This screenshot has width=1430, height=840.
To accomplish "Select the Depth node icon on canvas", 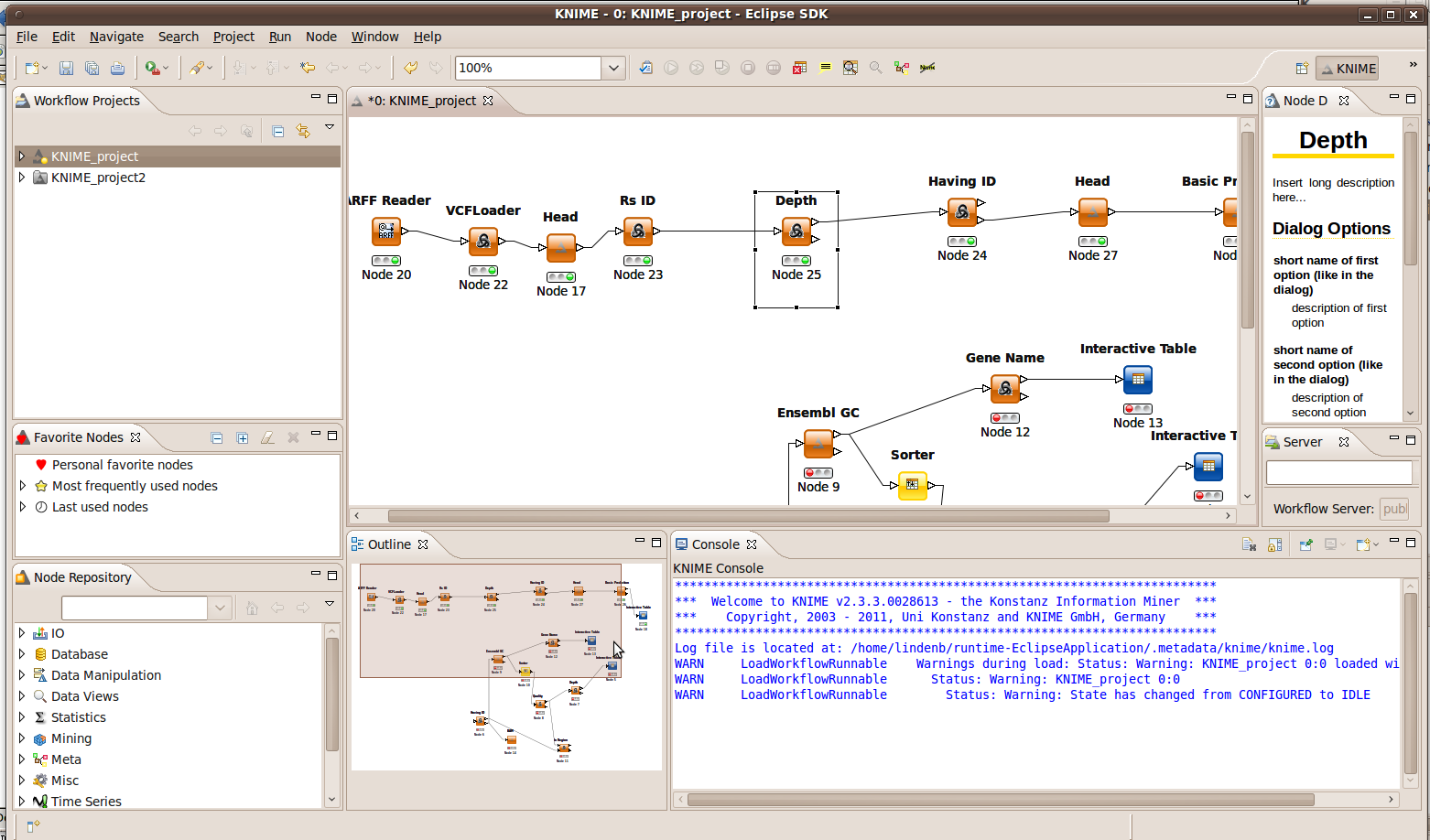I will click(796, 232).
